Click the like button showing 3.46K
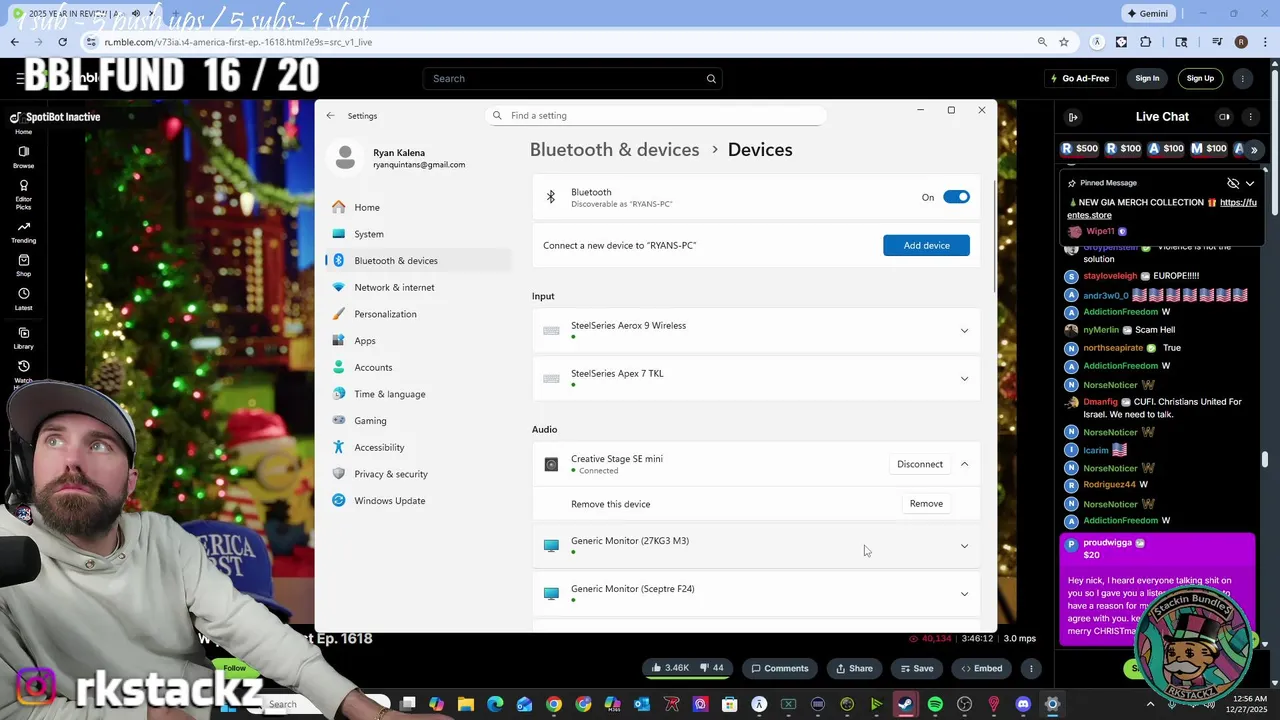 (x=670, y=668)
